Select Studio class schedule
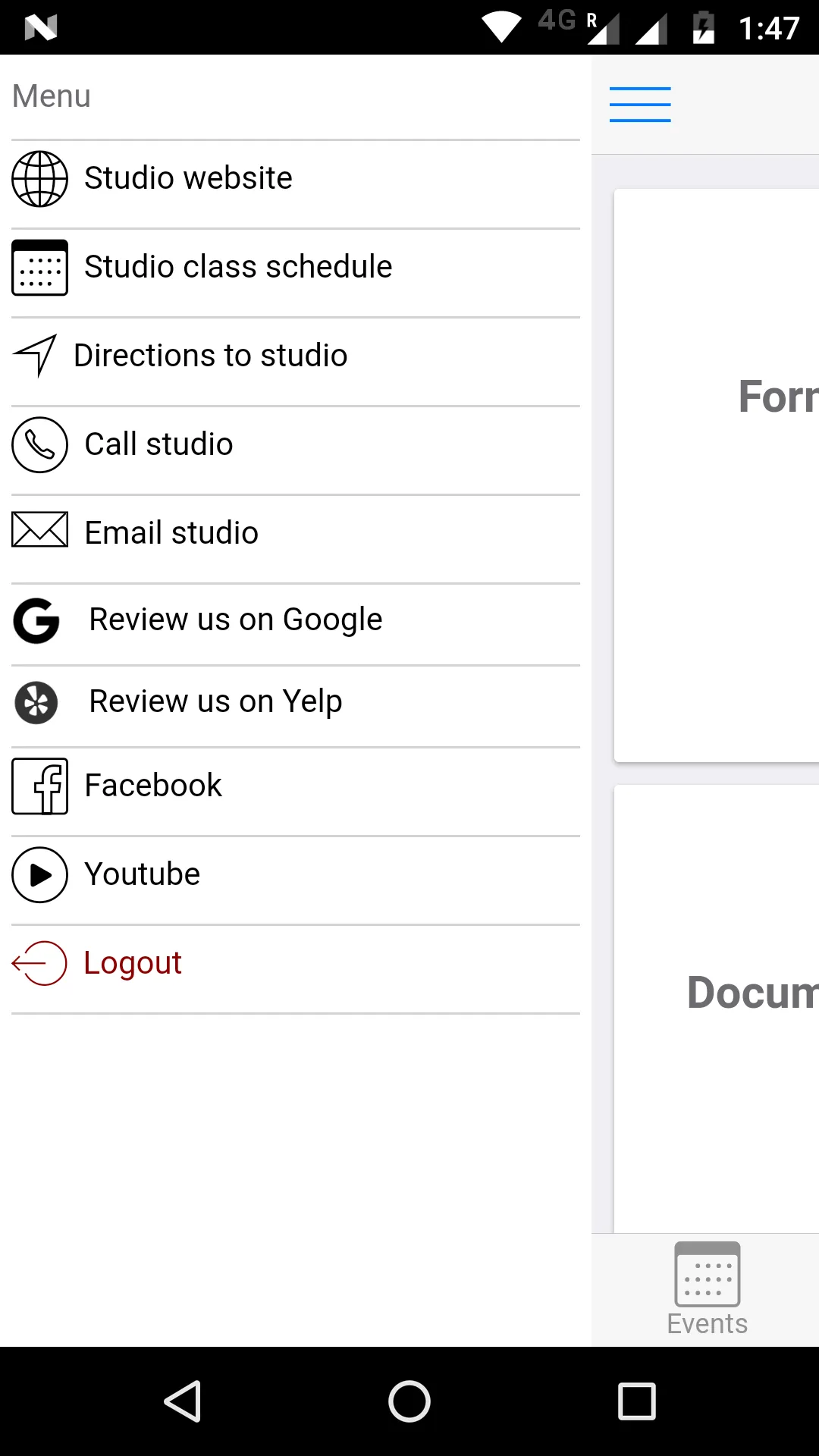The width and height of the screenshot is (819, 1456). pyautogui.click(x=296, y=273)
